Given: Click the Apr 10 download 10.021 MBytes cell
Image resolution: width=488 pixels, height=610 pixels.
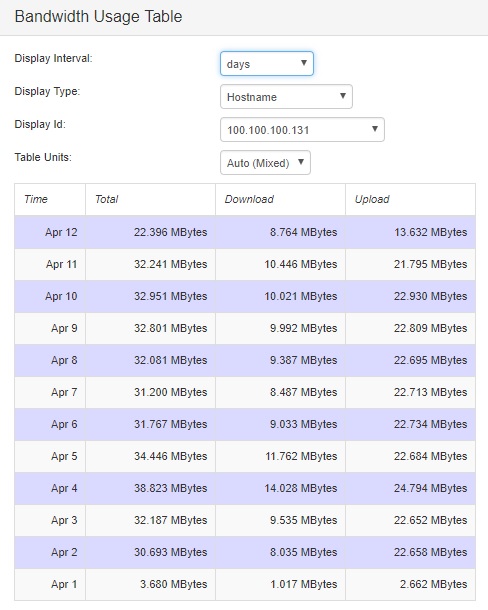Looking at the screenshot, I should 280,296.
